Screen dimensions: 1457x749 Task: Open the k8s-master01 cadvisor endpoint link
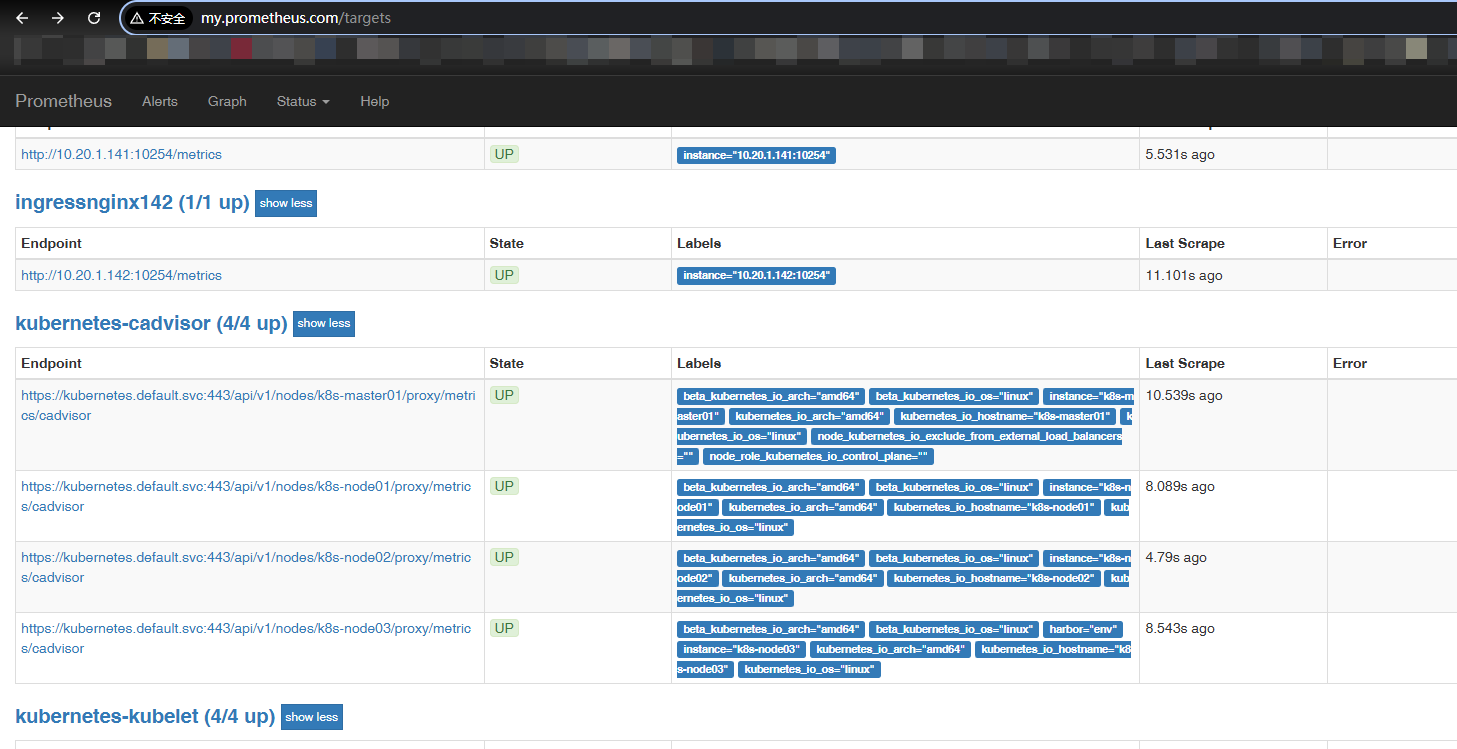[x=248, y=406]
